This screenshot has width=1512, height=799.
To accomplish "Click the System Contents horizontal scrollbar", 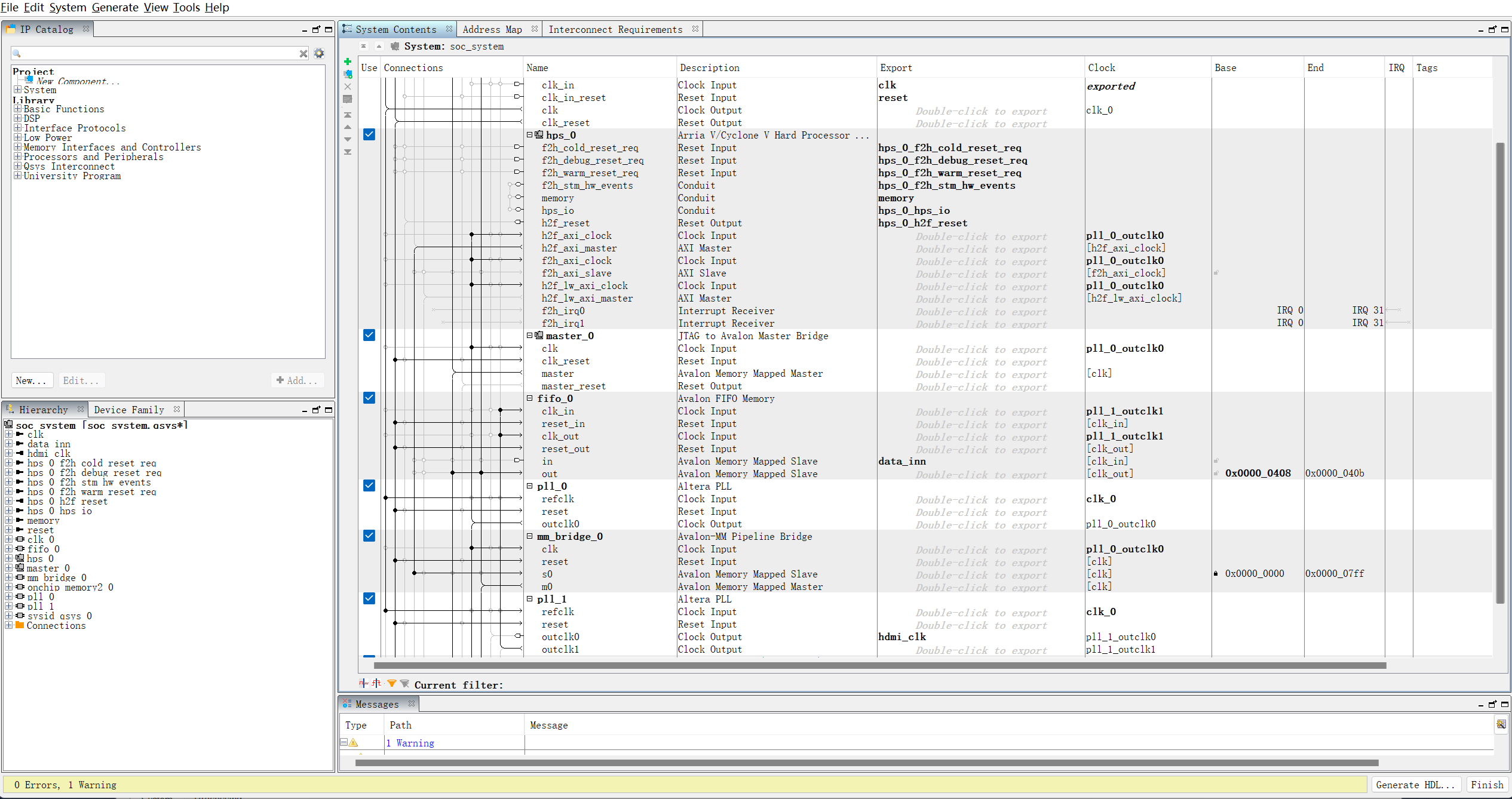I will click(878, 665).
